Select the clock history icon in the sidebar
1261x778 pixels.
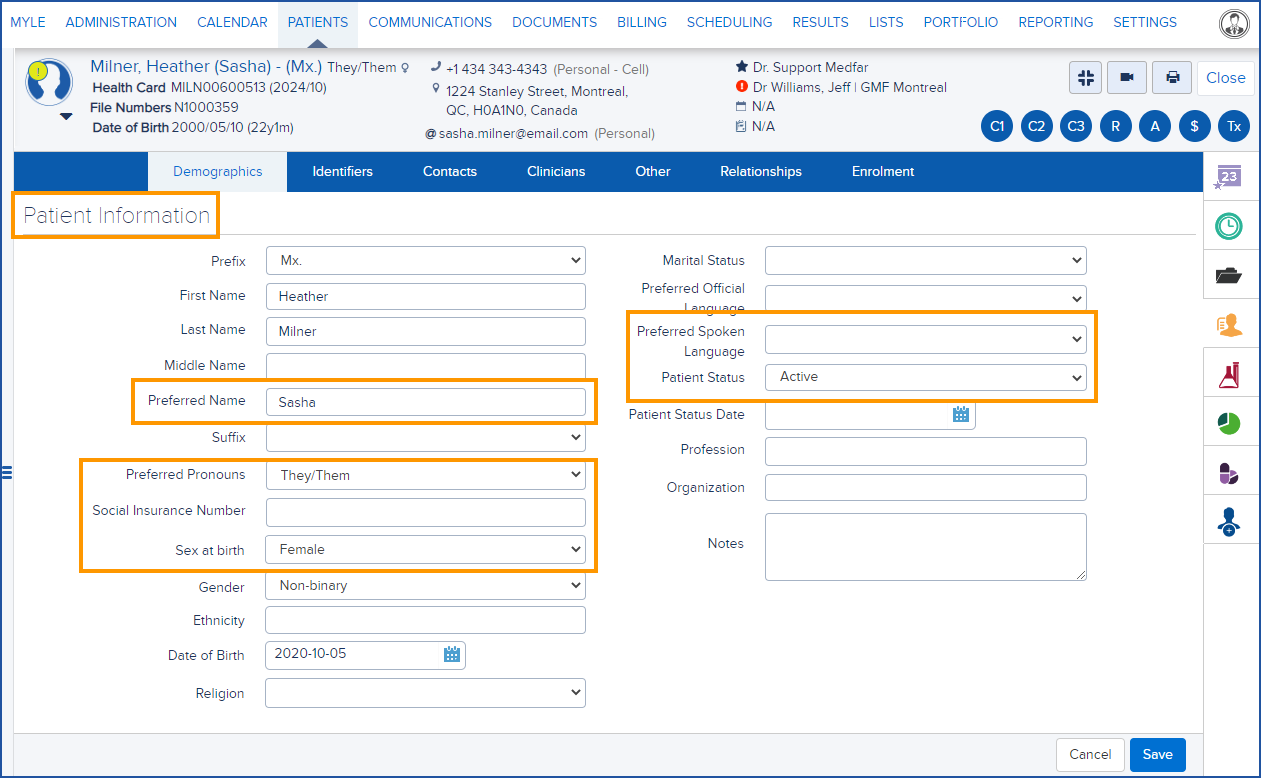1230,225
